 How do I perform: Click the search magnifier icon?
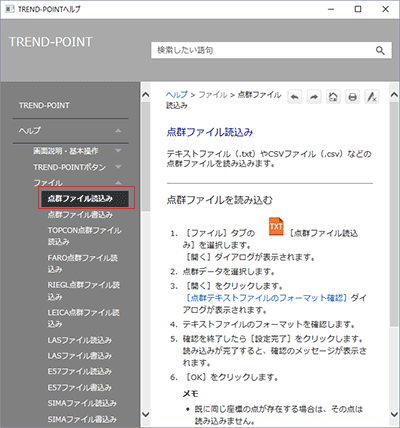380,51
